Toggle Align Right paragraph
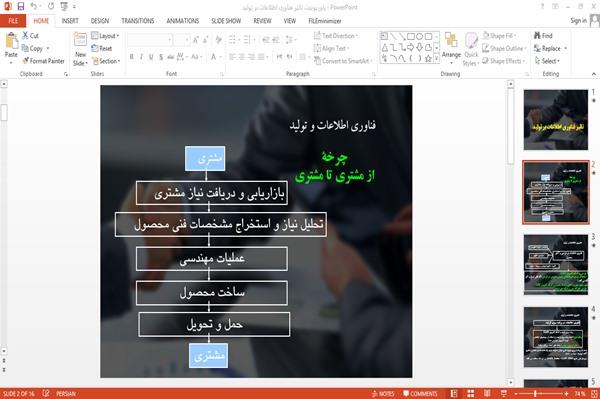This screenshot has height=399, width=600. (251, 57)
